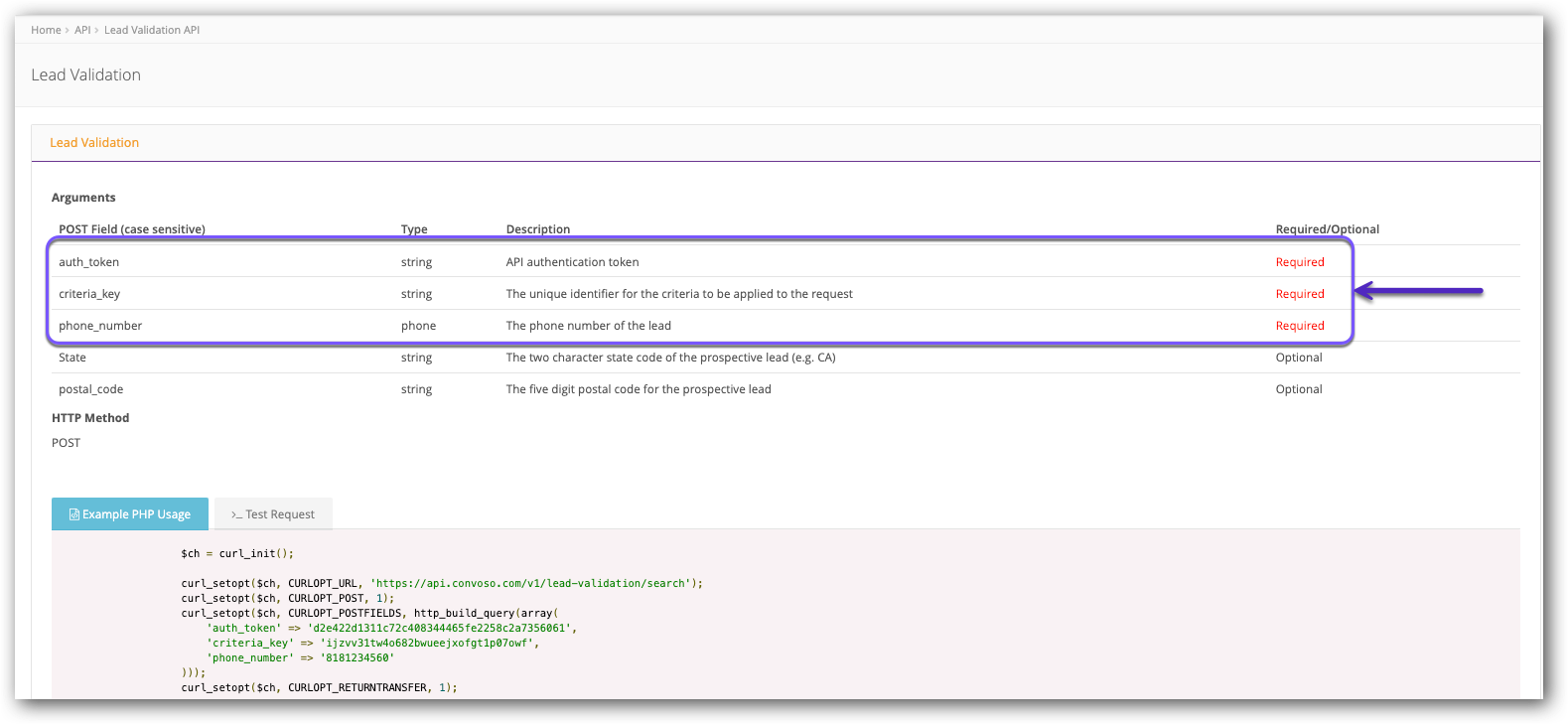Click the POST Field (case sensitive) column header
The image size is (1568, 724).
132,229
